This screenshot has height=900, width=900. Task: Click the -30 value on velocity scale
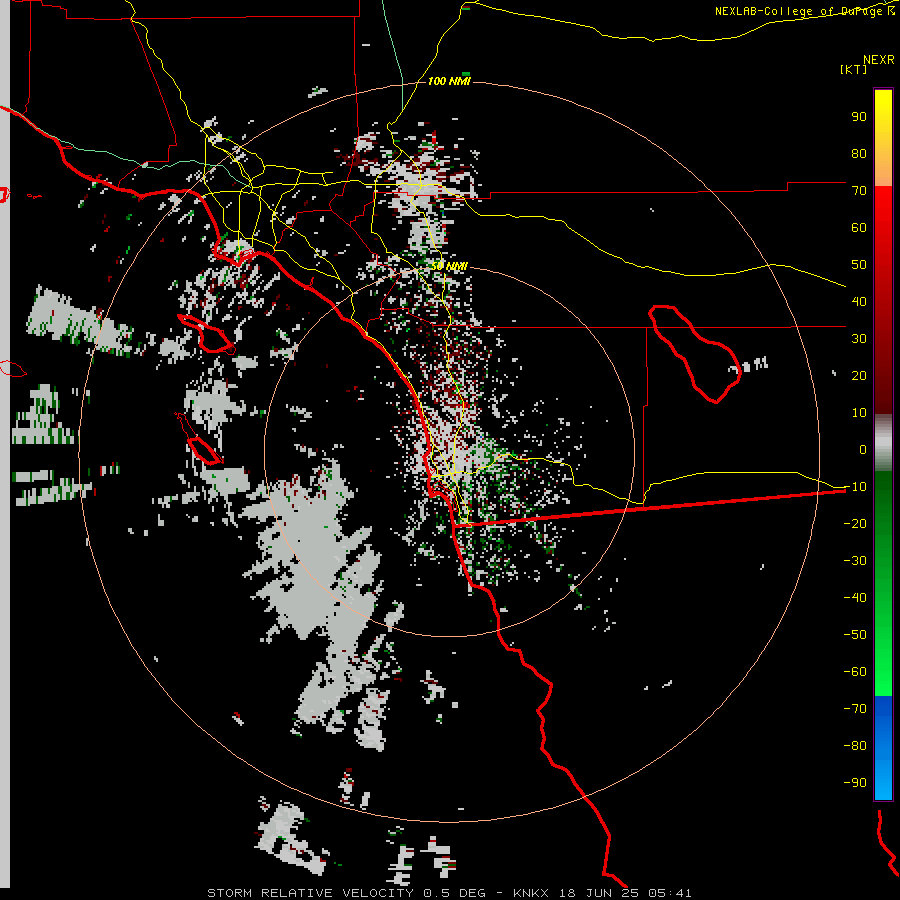tap(855, 560)
